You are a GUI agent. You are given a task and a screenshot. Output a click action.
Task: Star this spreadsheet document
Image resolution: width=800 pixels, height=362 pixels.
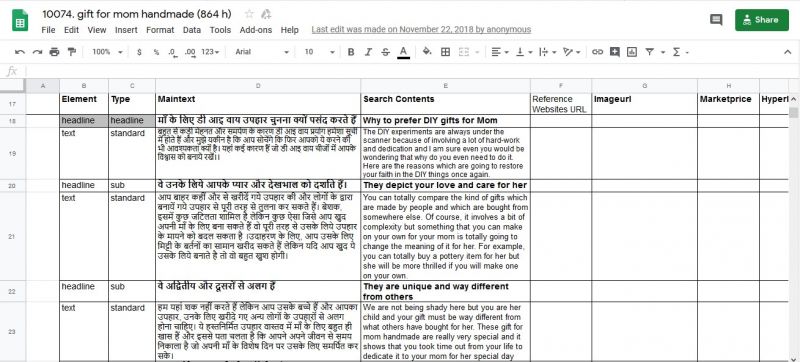pos(248,14)
